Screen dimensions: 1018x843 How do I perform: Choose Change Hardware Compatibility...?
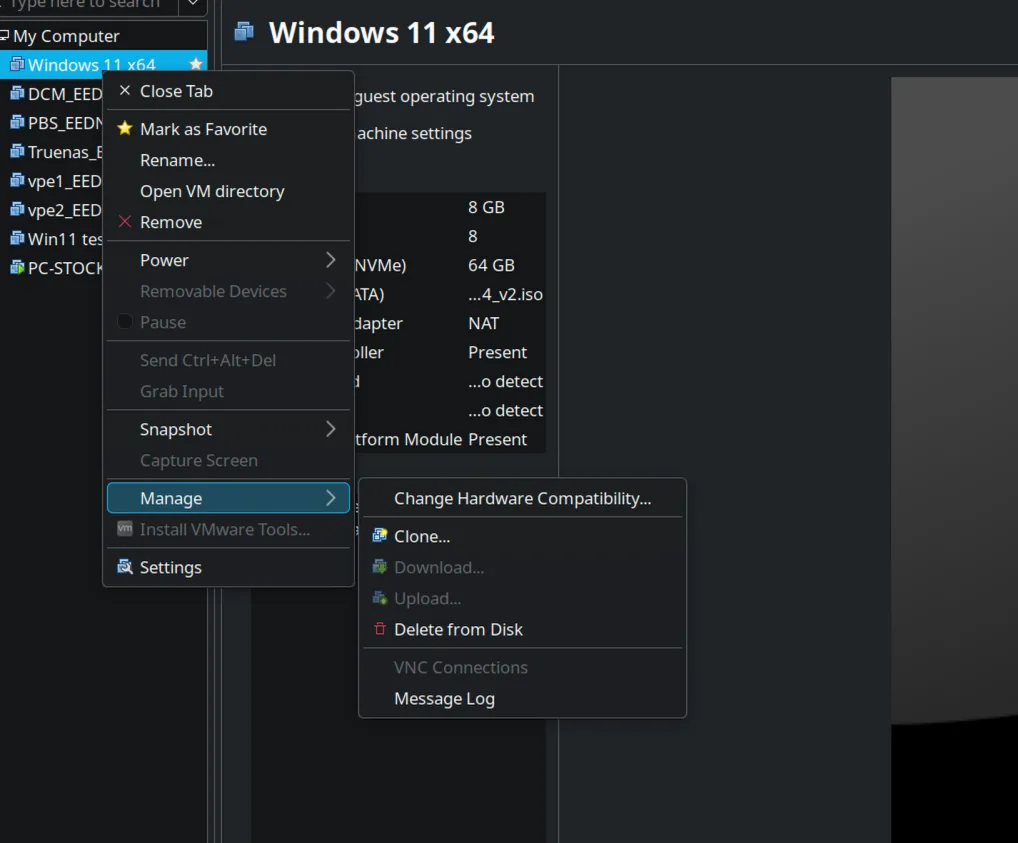click(523, 498)
